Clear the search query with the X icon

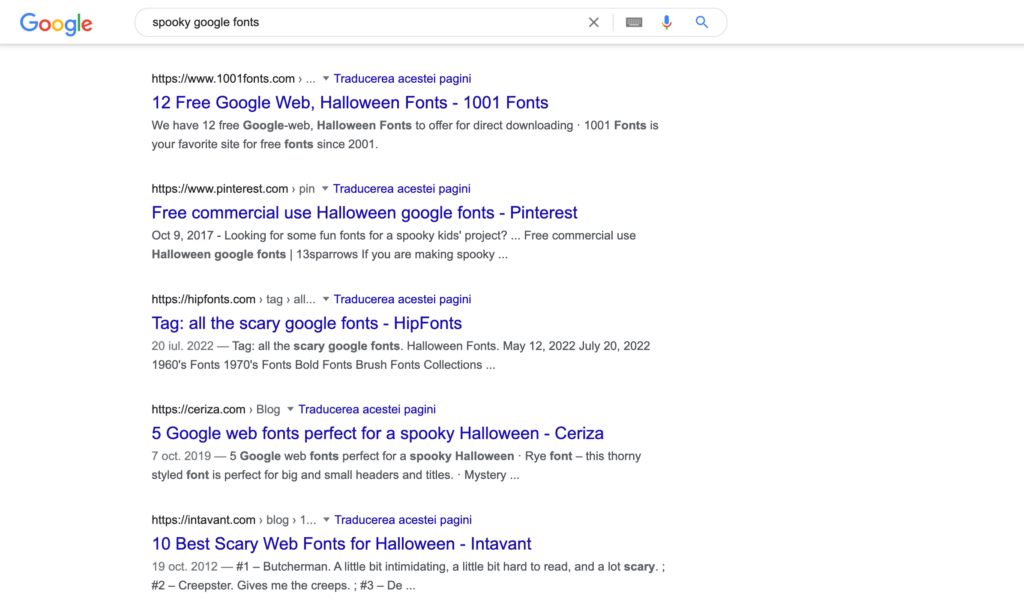coord(593,22)
